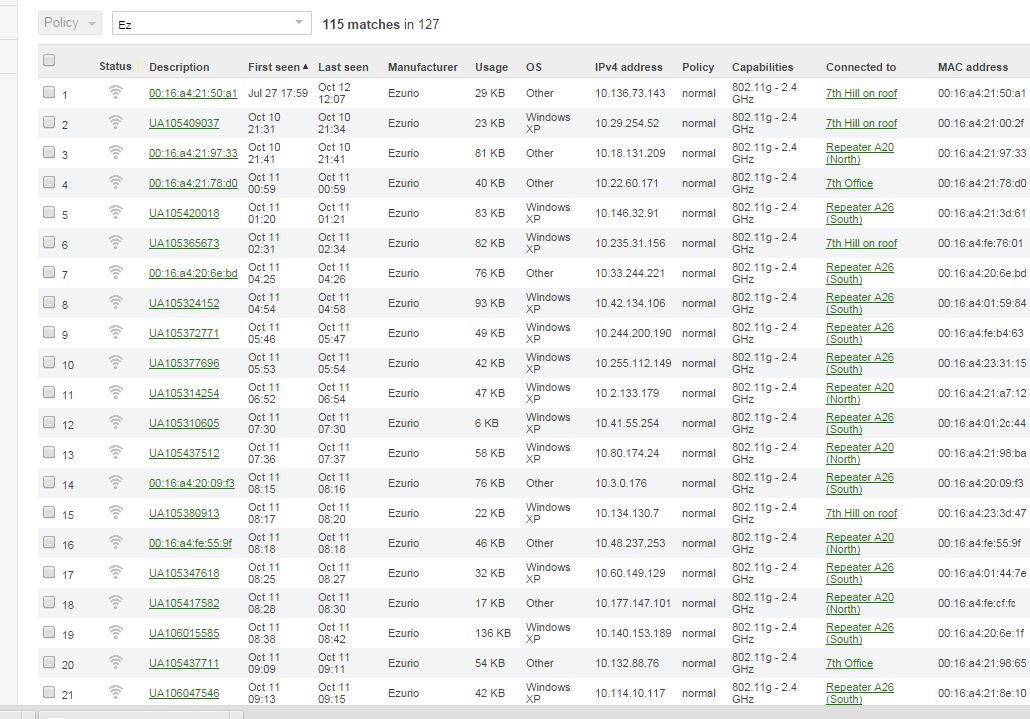Click wifi status icon for UA105437512
This screenshot has height=719, width=1030.
[116, 452]
